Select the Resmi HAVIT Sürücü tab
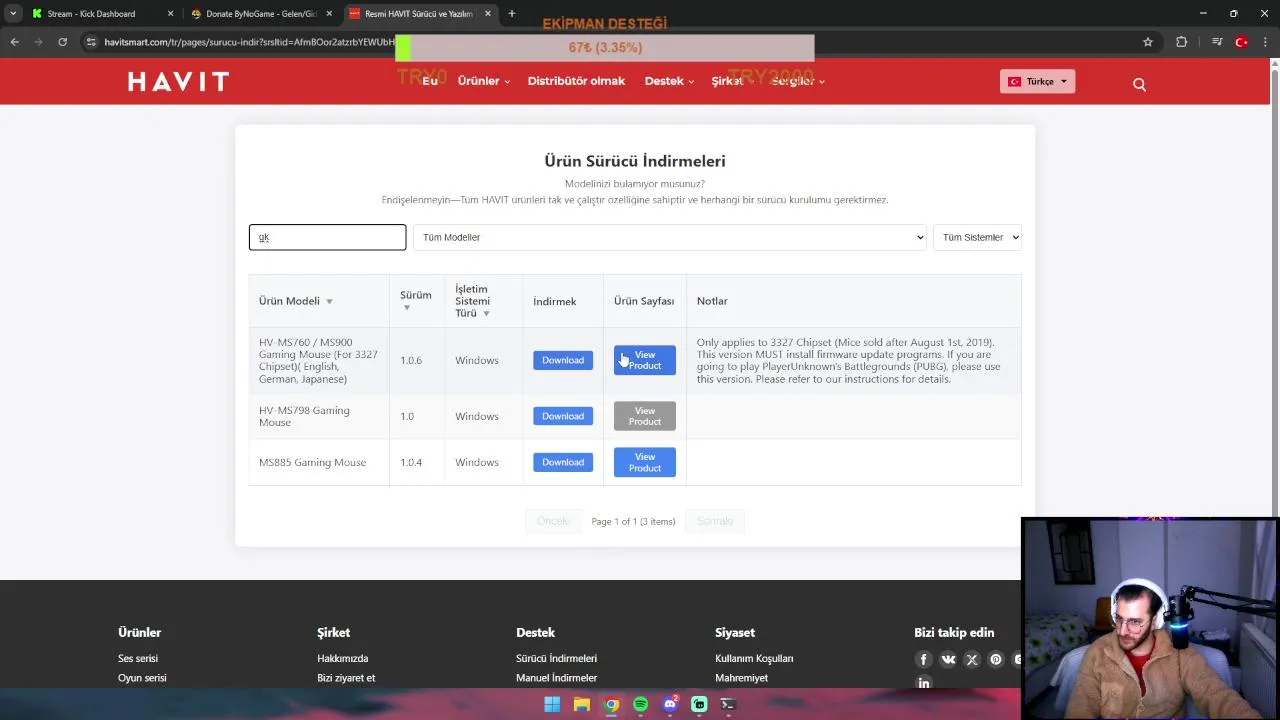The image size is (1280, 720). click(418, 14)
